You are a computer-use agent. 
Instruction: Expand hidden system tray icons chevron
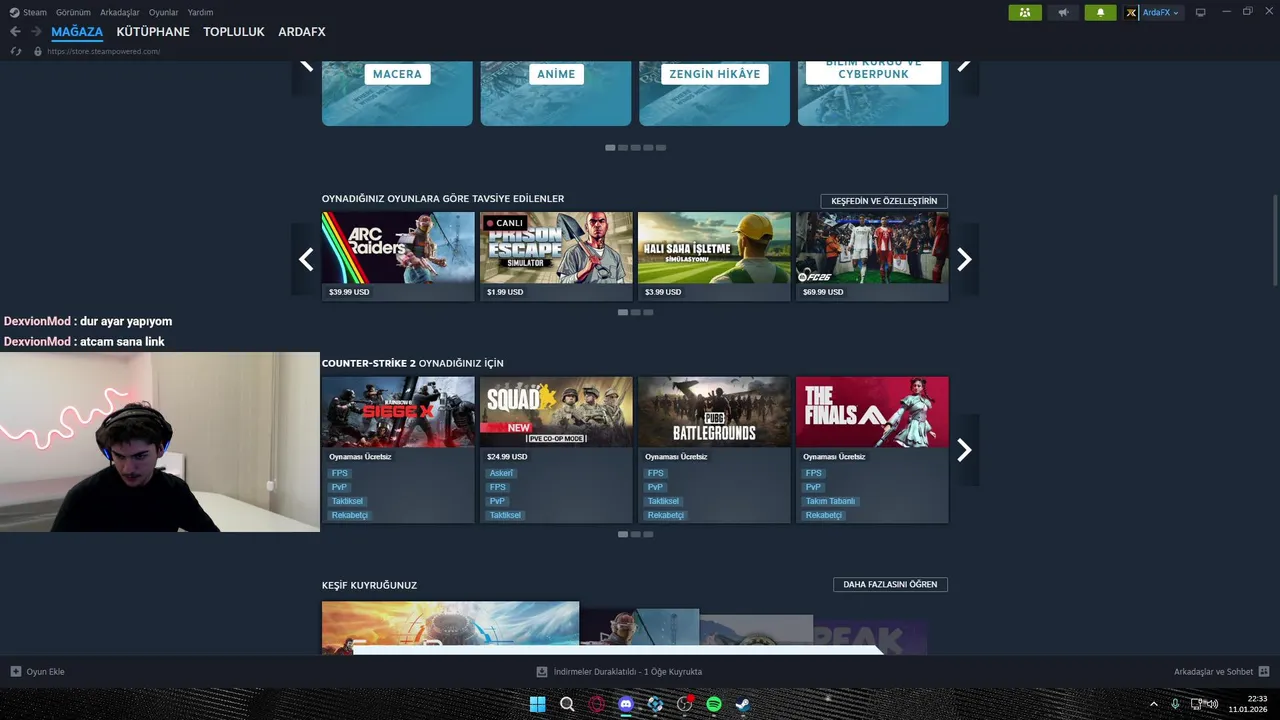(1153, 704)
